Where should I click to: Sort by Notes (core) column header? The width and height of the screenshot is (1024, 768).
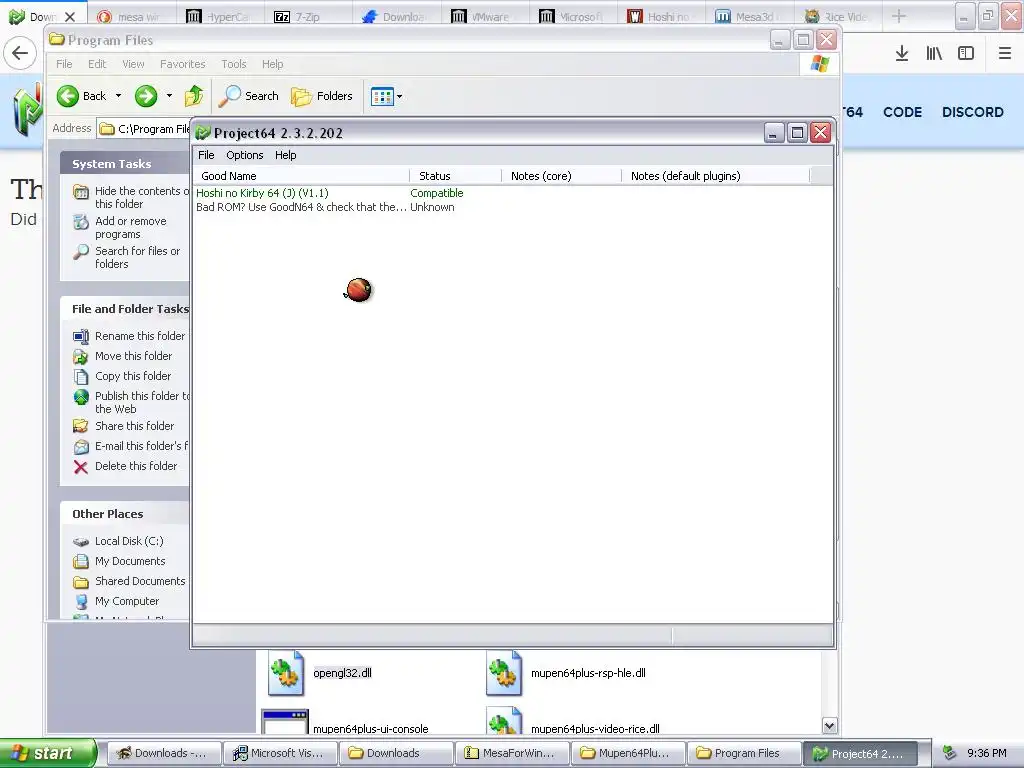[x=562, y=176]
